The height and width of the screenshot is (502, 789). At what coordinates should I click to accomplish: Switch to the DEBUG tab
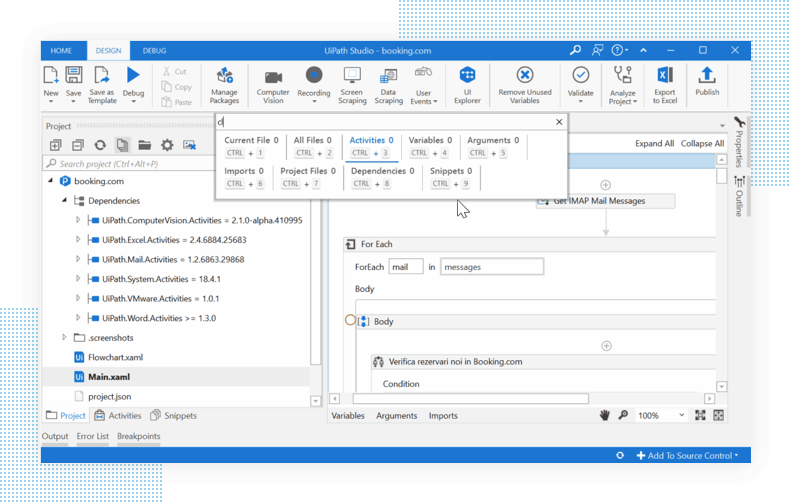154,51
